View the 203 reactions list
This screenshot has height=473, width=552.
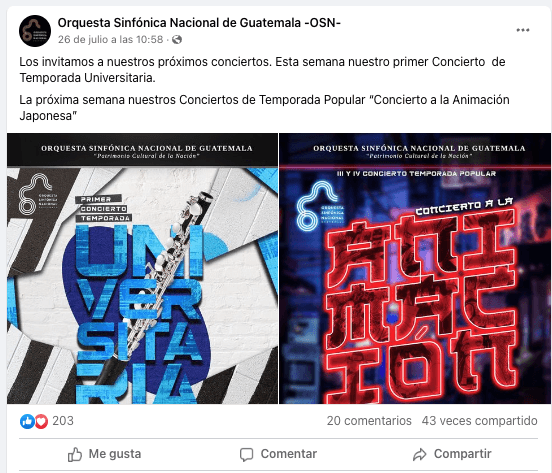(63, 421)
